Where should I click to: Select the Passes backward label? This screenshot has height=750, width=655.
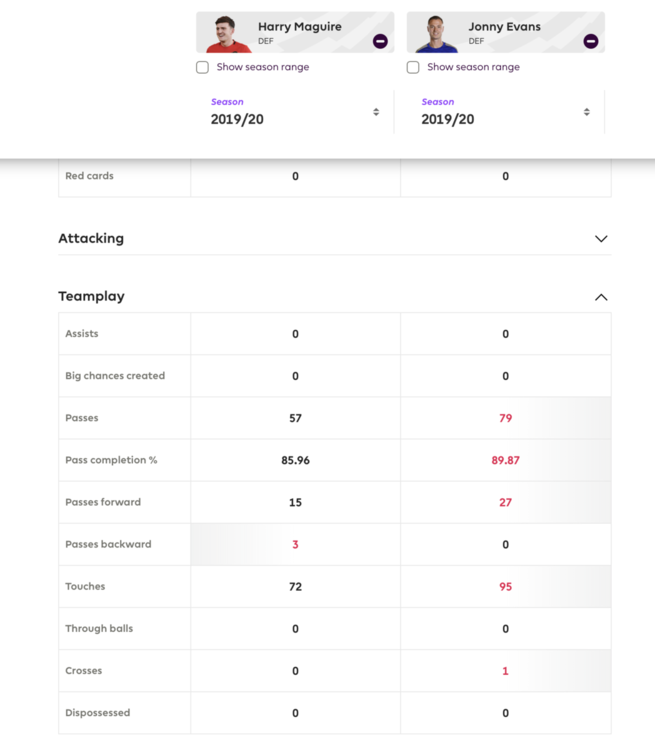(108, 544)
